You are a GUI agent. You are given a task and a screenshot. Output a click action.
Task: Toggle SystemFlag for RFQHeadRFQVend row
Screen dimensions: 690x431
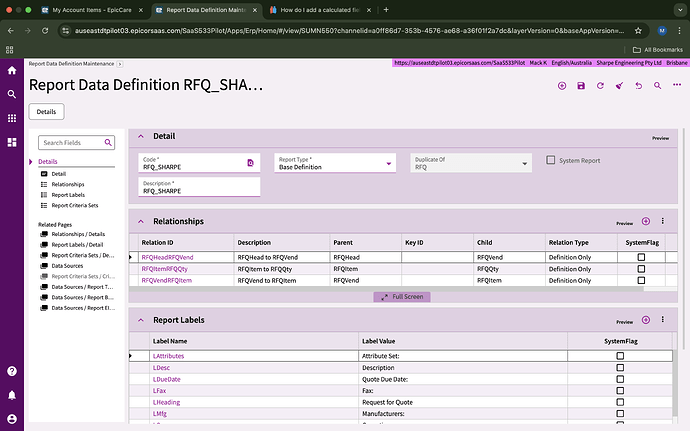pos(641,257)
